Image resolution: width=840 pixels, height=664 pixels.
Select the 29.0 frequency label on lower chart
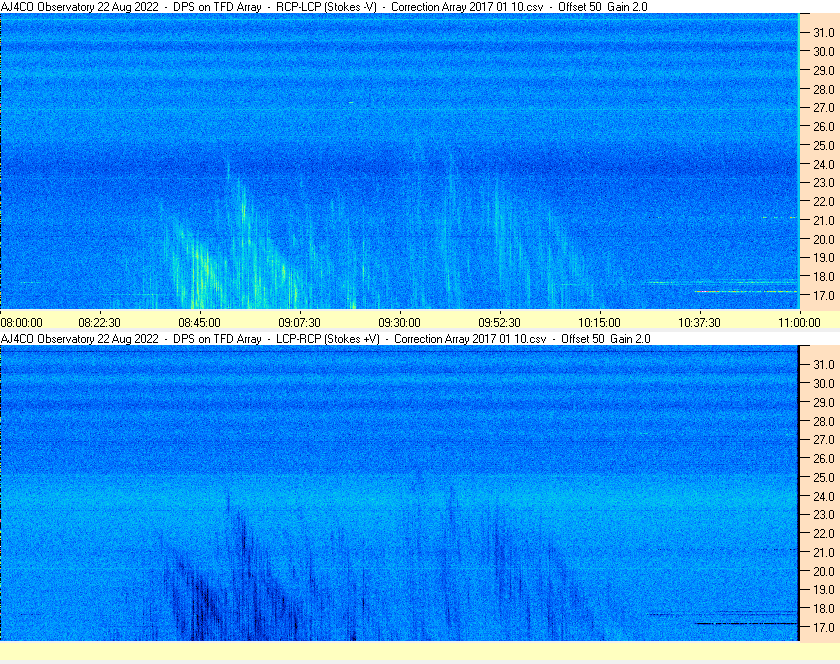click(x=824, y=402)
